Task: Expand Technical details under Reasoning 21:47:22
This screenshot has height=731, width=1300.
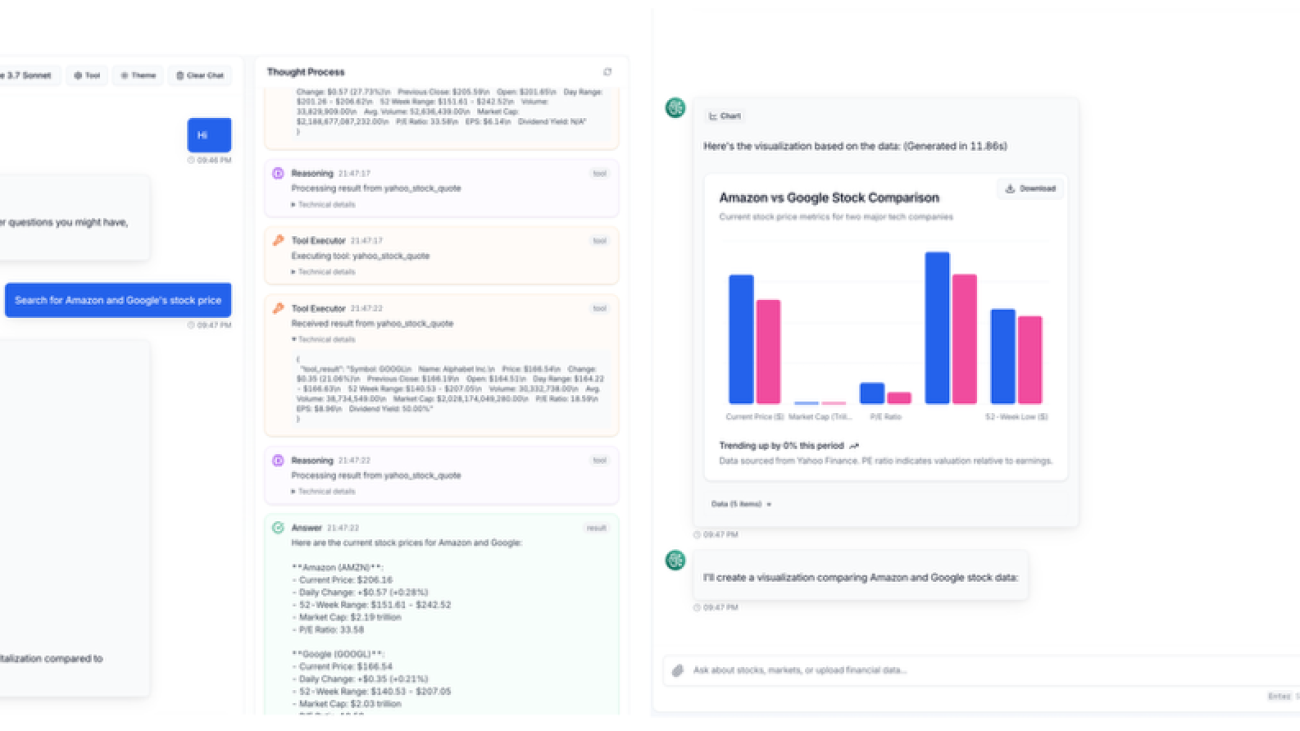Action: pos(323,491)
